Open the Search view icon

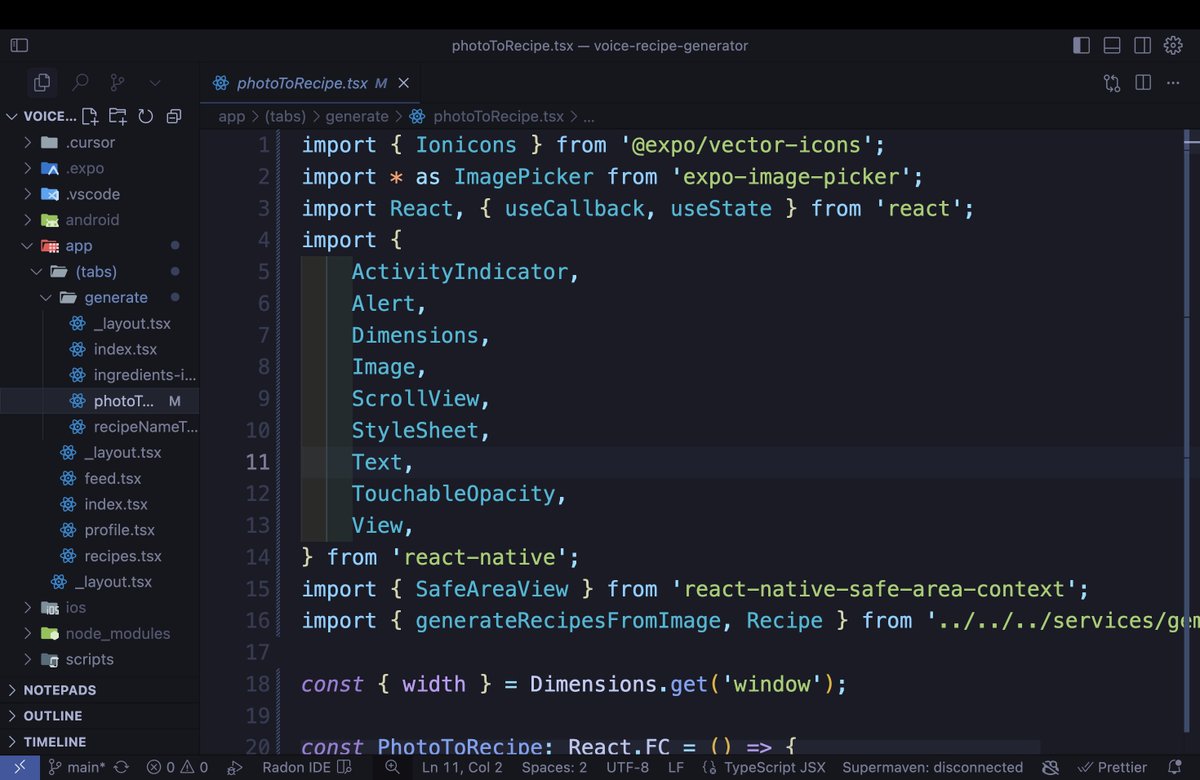pyautogui.click(x=80, y=83)
